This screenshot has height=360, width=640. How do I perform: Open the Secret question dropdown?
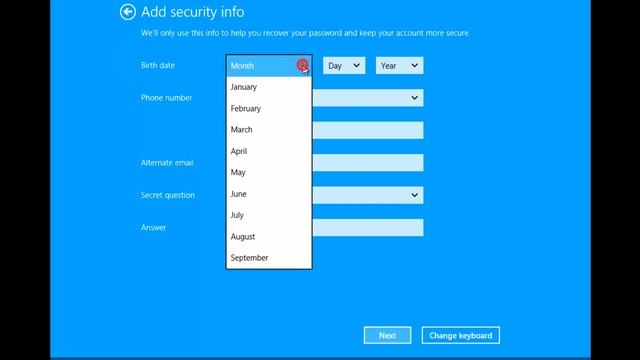coord(368,195)
